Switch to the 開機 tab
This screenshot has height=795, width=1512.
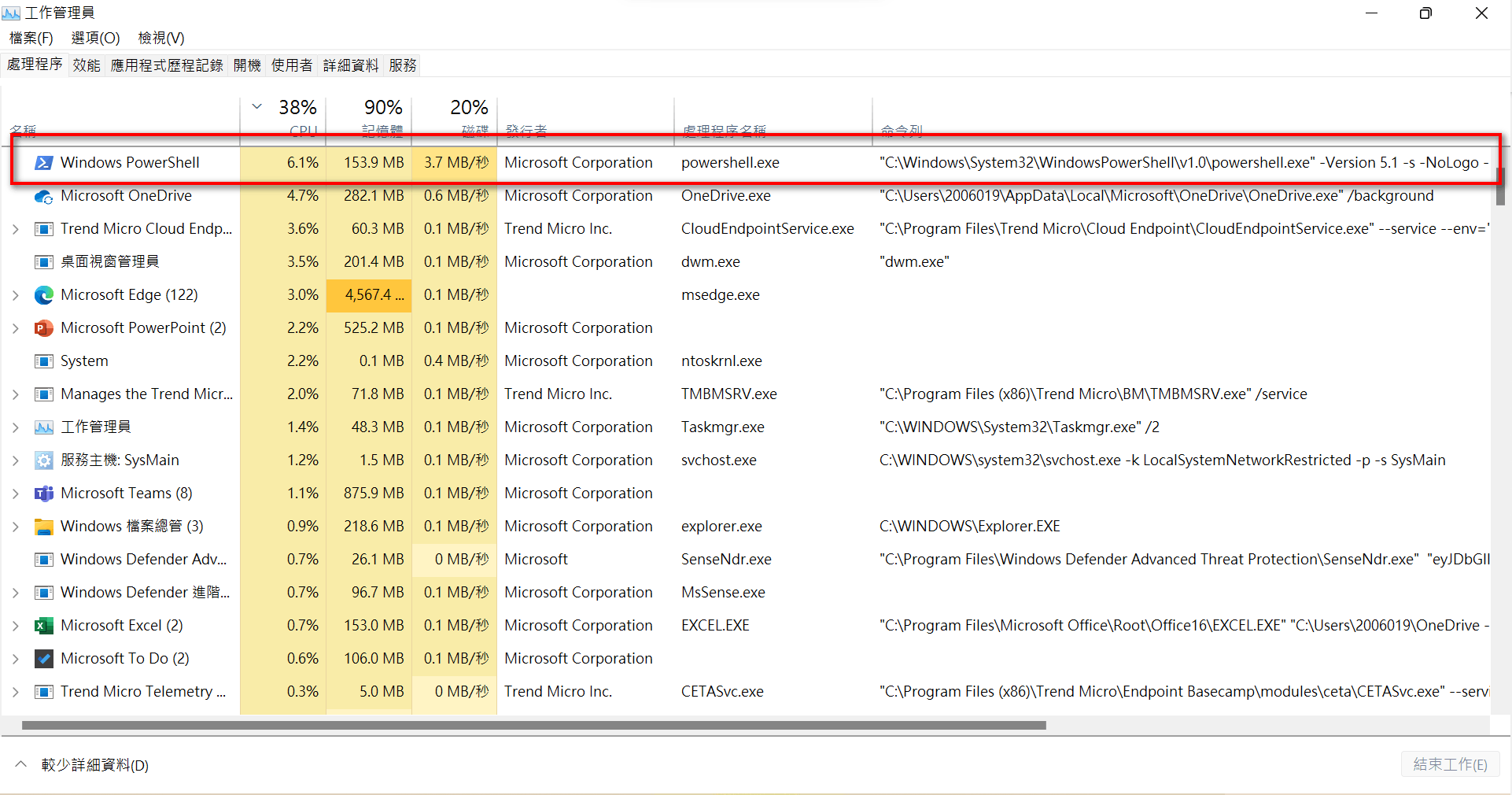[x=247, y=65]
